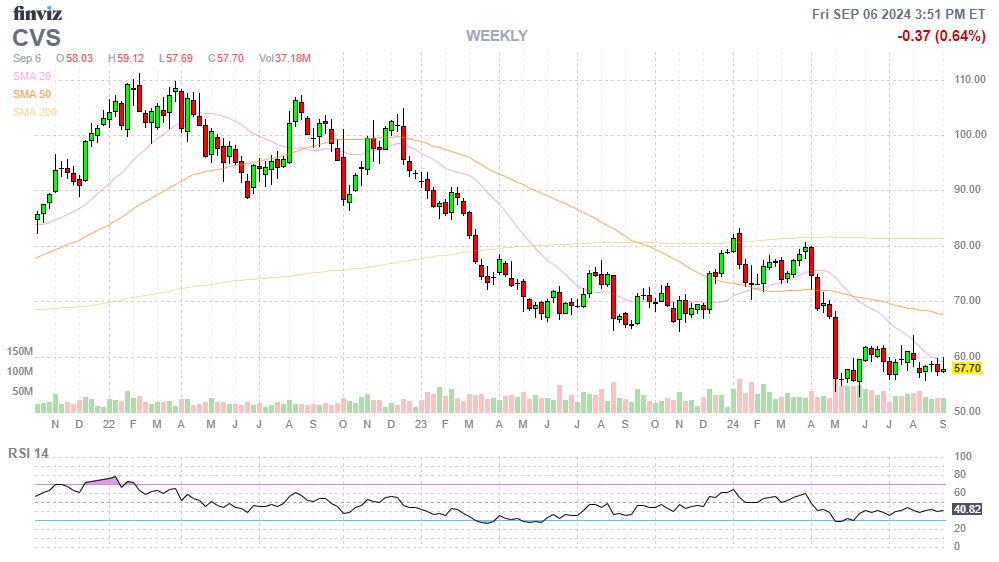Click the '23' year marker on time axis
The width and height of the screenshot is (999, 562).
(x=421, y=425)
